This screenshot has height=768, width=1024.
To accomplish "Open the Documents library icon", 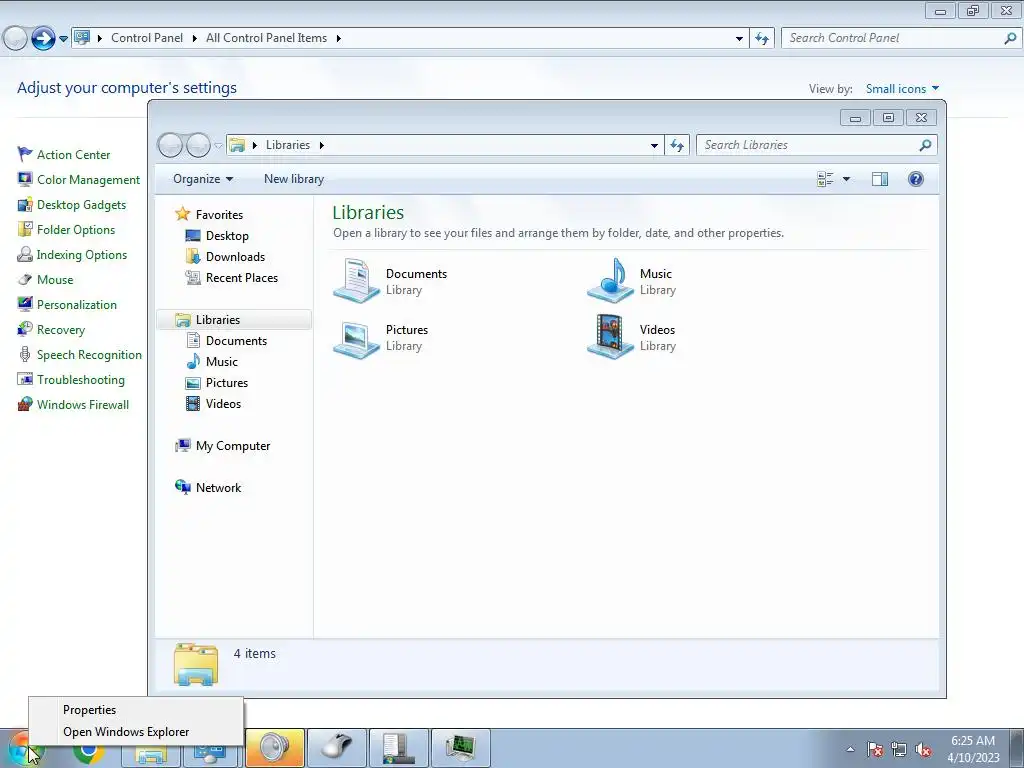I will pos(357,281).
